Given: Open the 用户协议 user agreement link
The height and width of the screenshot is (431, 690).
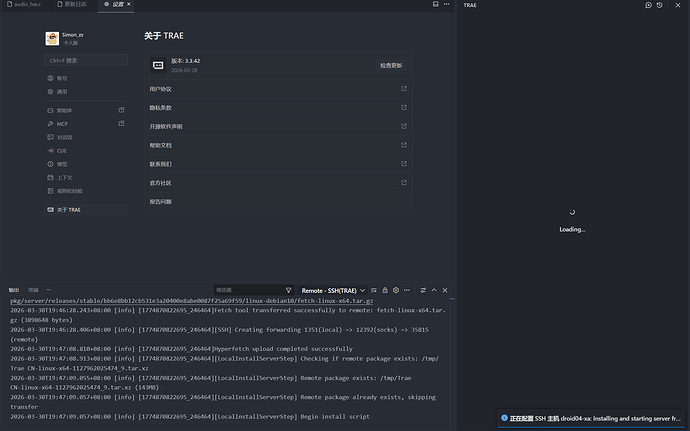Looking at the screenshot, I should coord(278,89).
